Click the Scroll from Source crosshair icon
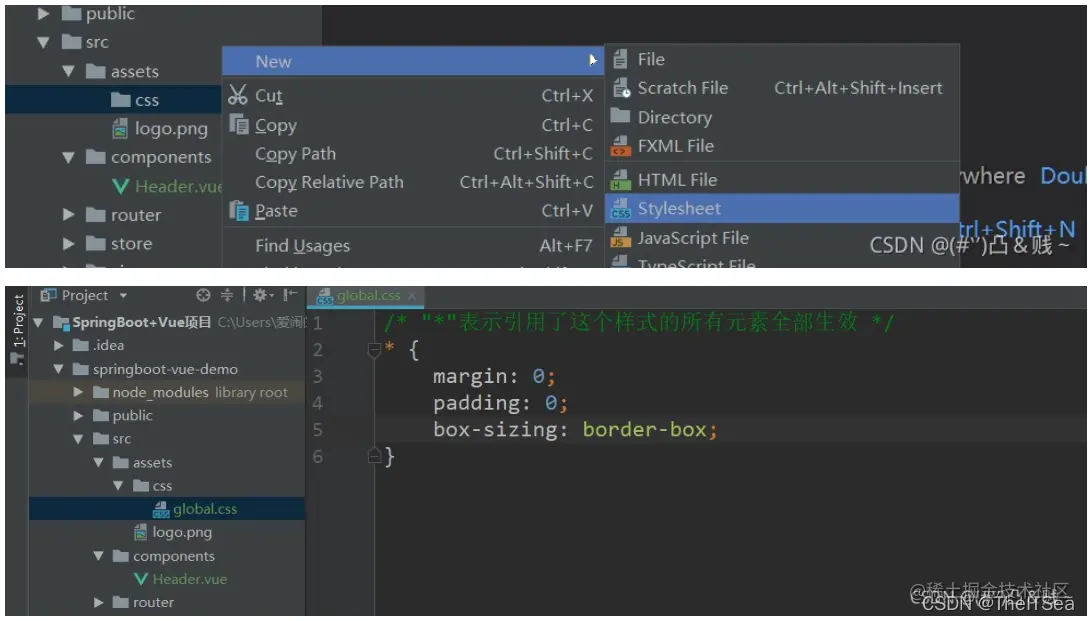Viewport: 1090px width, 621px height. pos(203,295)
